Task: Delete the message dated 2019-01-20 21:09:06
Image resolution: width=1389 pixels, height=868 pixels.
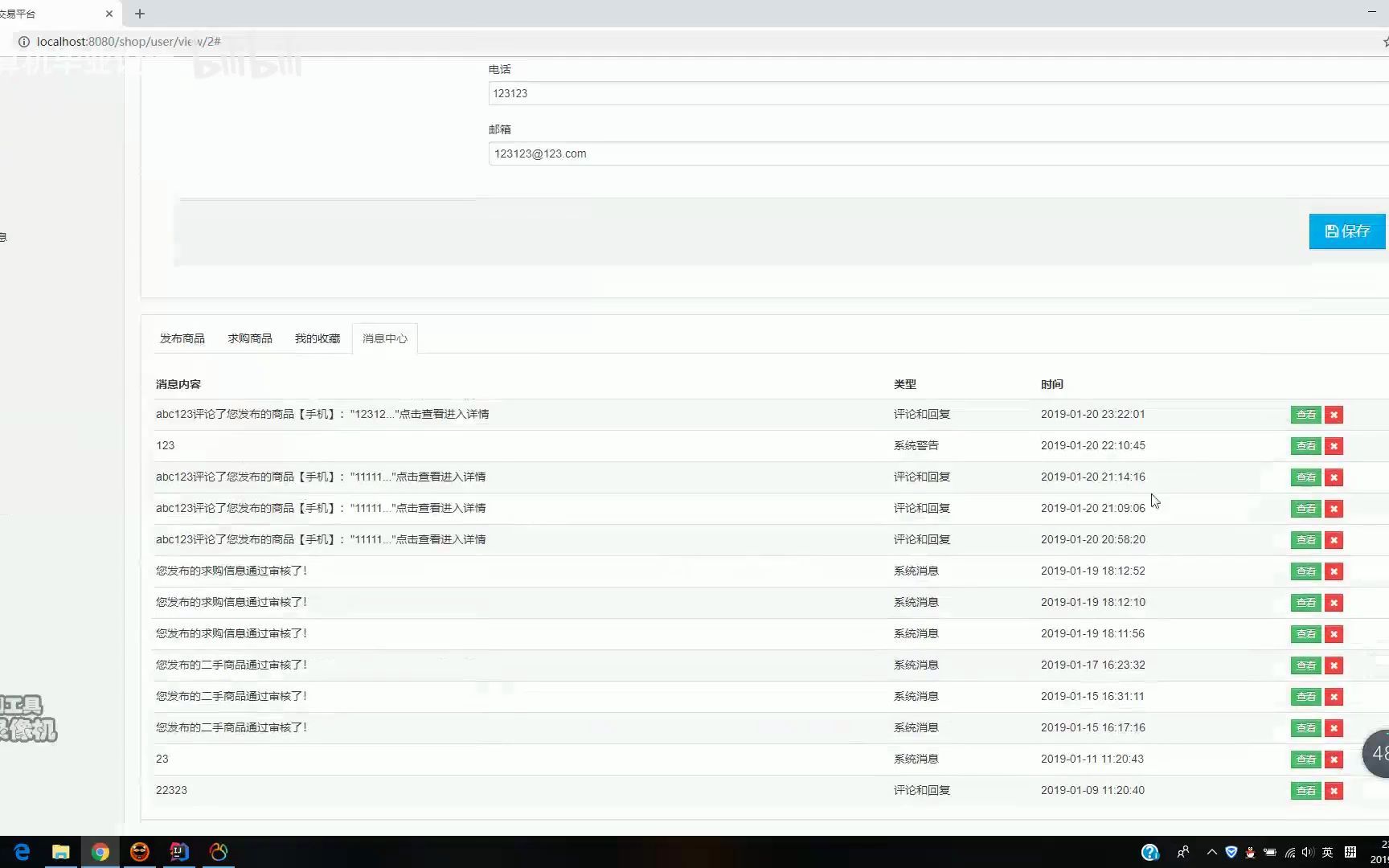Action: (x=1334, y=509)
